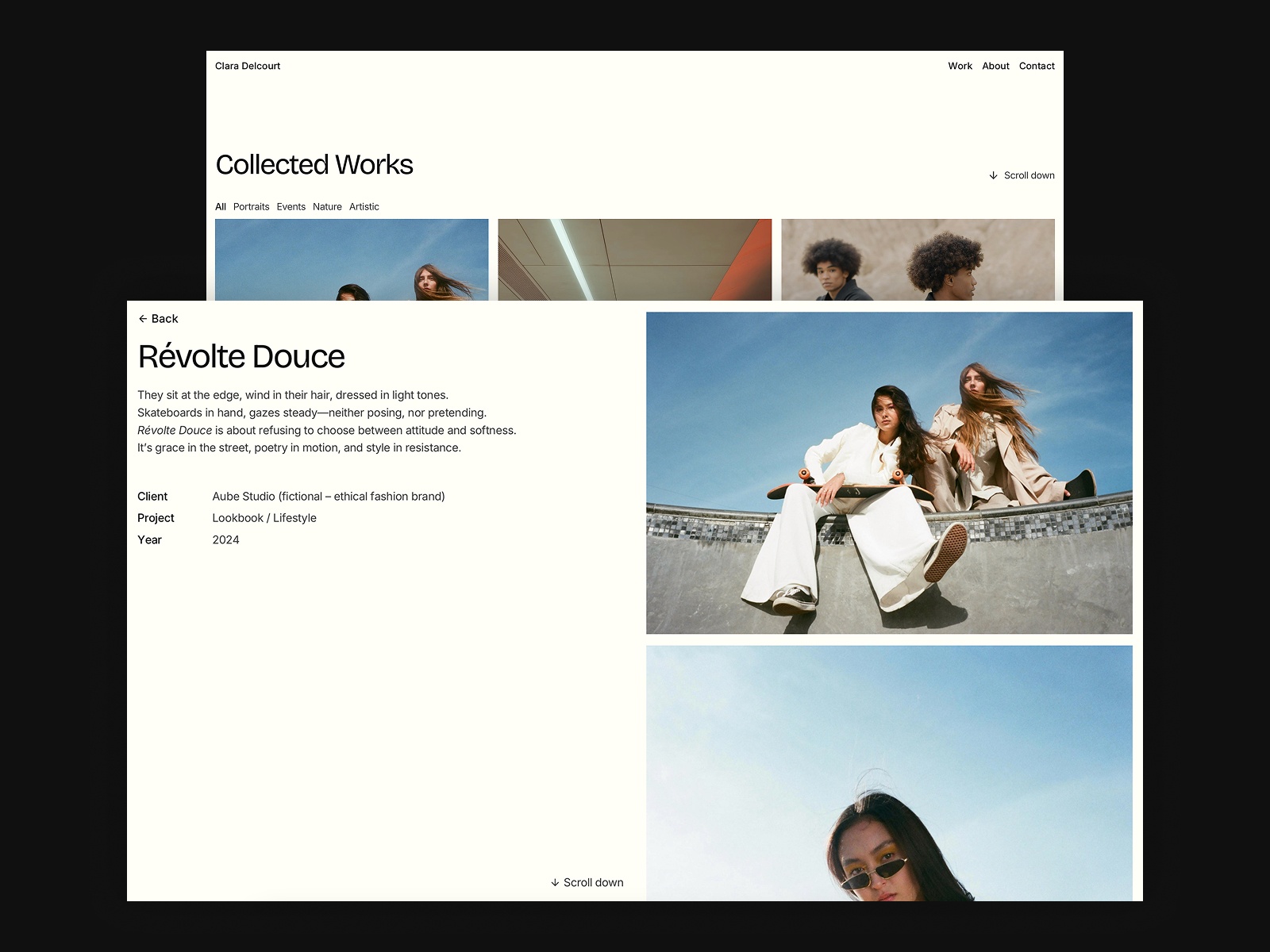Open the Artistic category filter
The height and width of the screenshot is (952, 1270).
pos(364,206)
